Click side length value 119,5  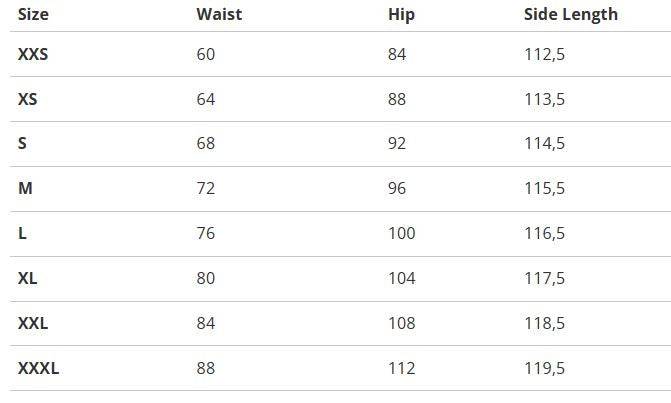pyautogui.click(x=545, y=368)
